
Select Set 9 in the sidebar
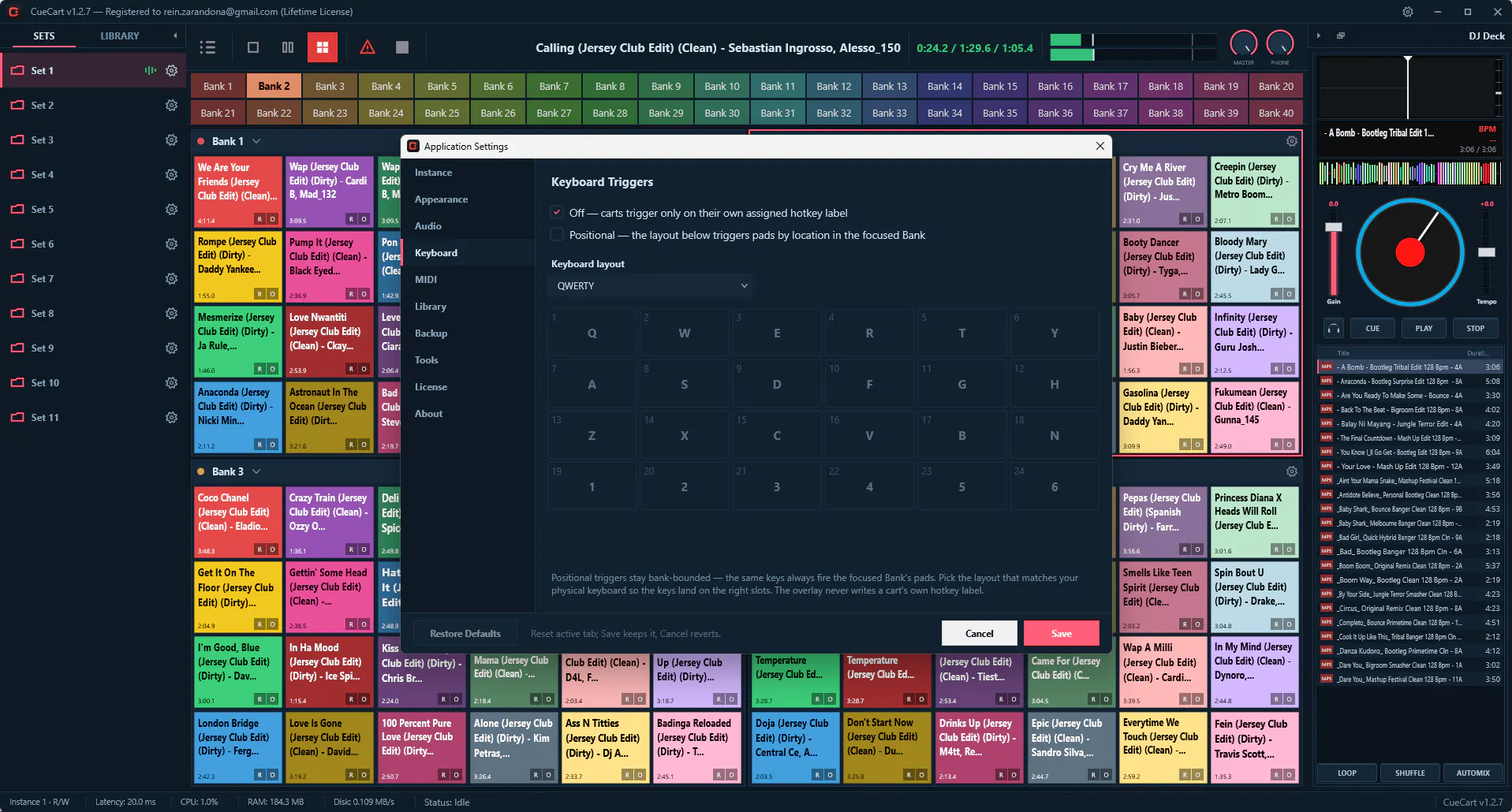[x=93, y=348]
